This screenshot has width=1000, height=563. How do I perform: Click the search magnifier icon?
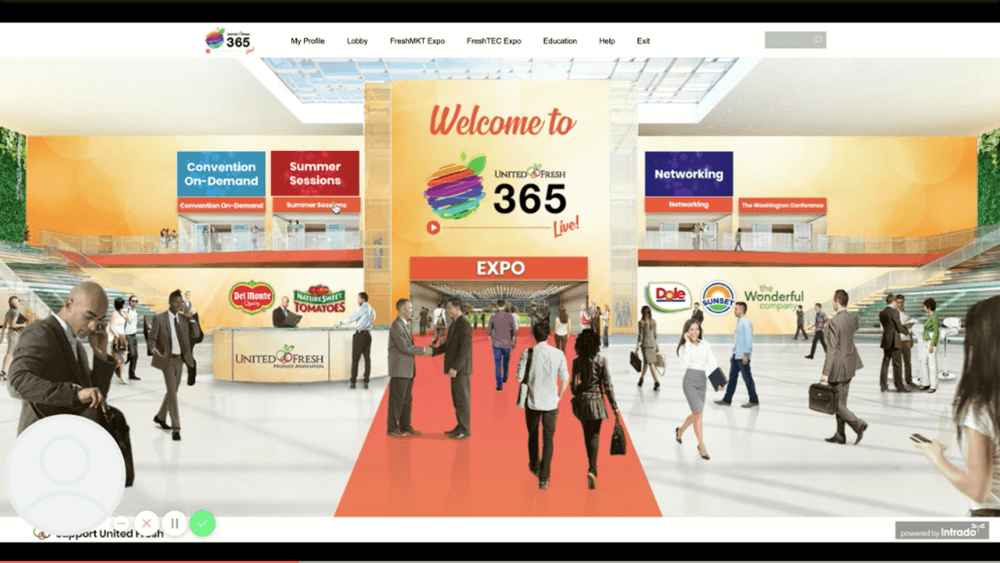tap(818, 41)
